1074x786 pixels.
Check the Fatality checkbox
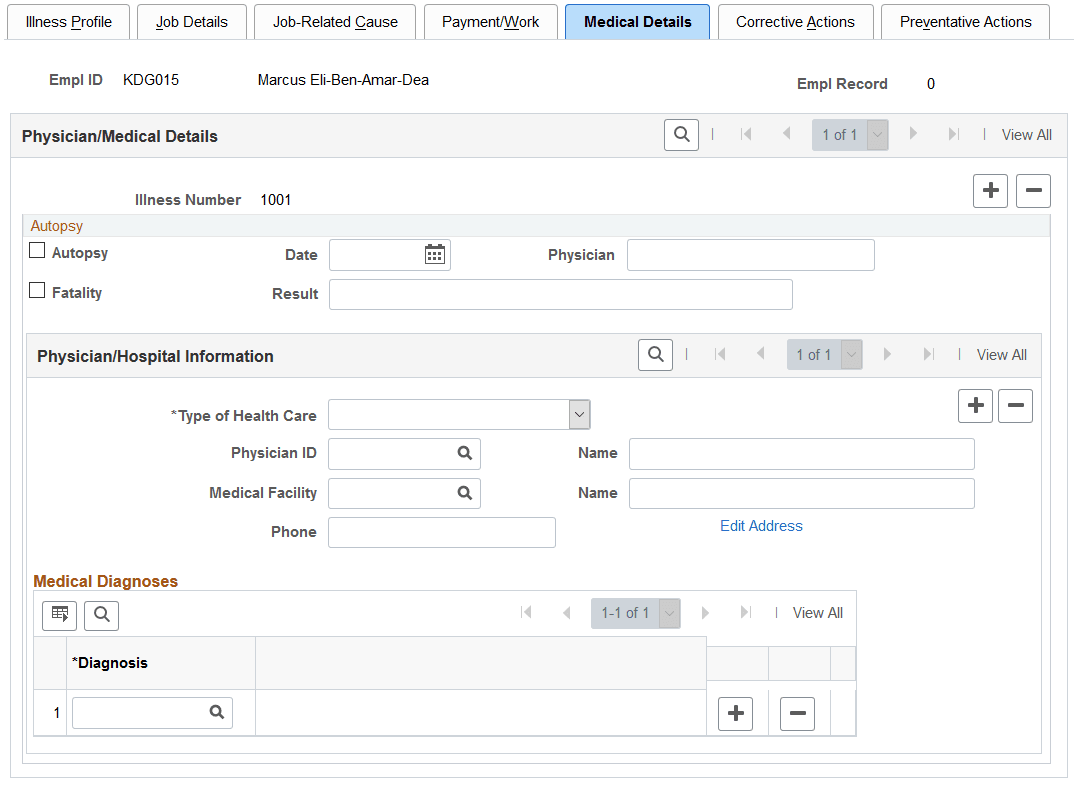tap(37, 290)
